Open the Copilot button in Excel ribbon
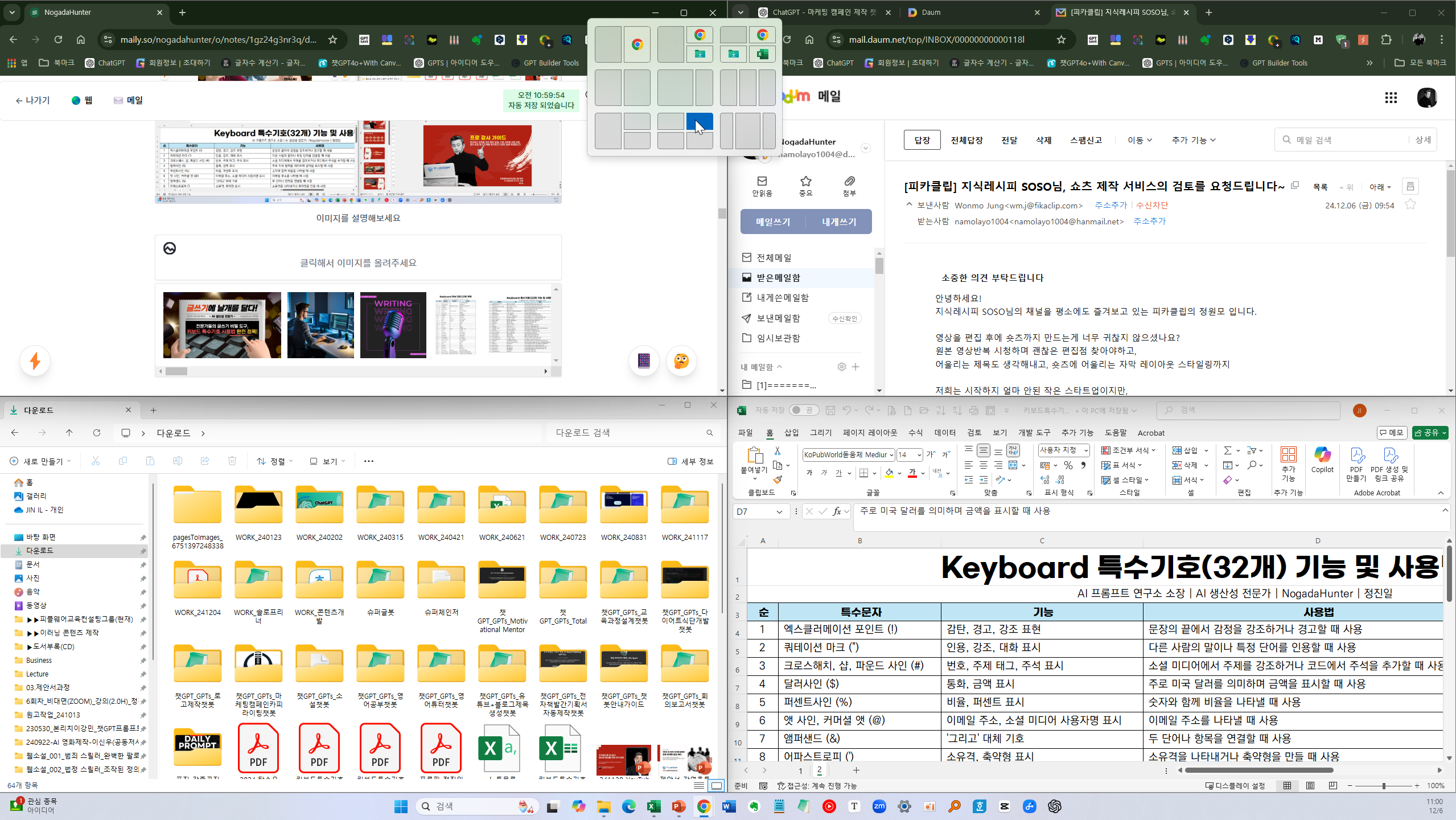Image resolution: width=1456 pixels, height=820 pixels. click(x=1322, y=460)
